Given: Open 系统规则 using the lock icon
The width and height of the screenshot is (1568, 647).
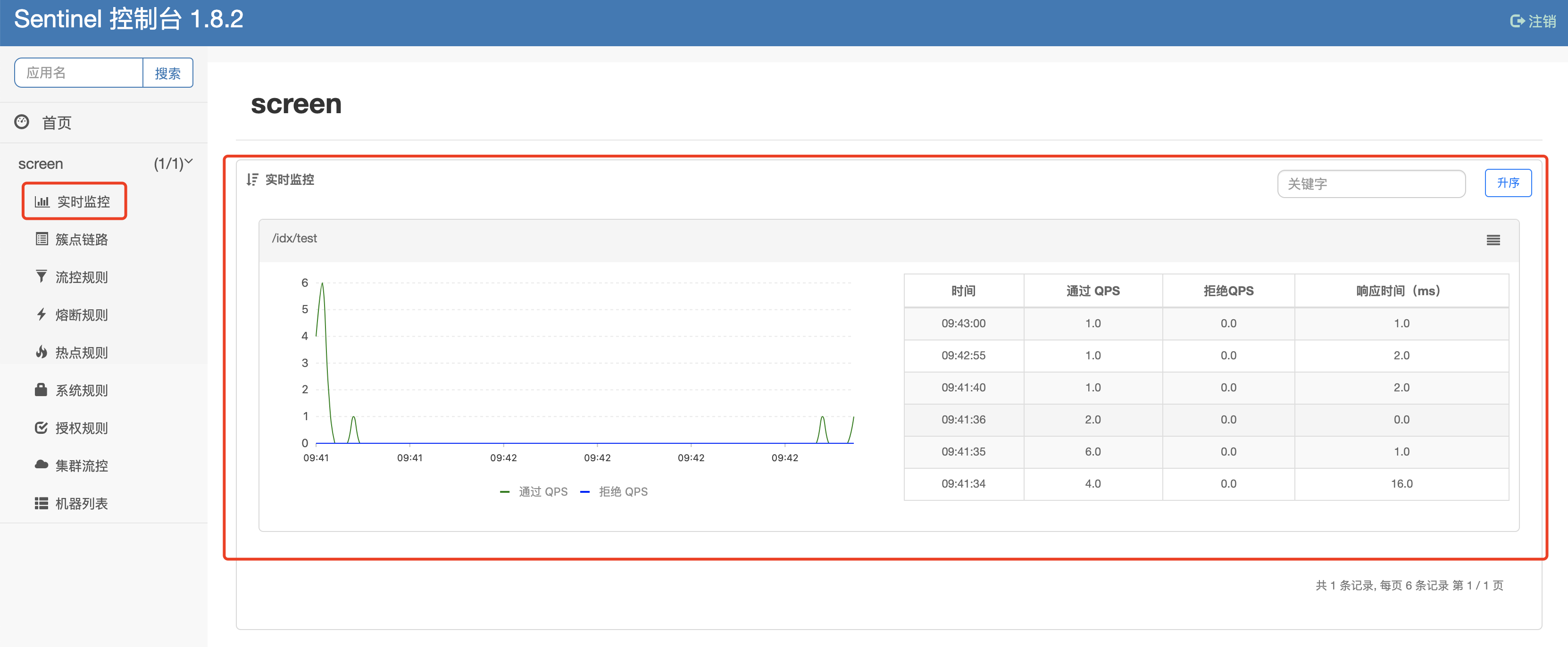Looking at the screenshot, I should point(41,390).
